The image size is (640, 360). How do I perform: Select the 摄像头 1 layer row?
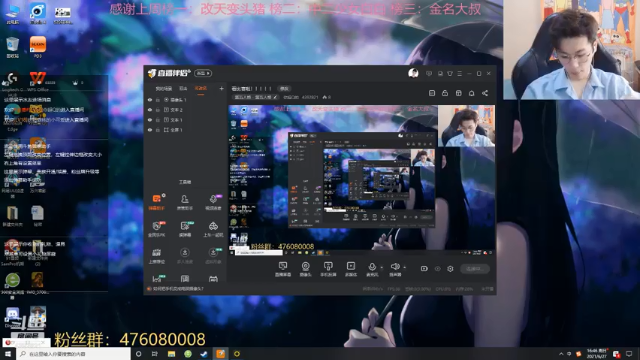(x=185, y=100)
